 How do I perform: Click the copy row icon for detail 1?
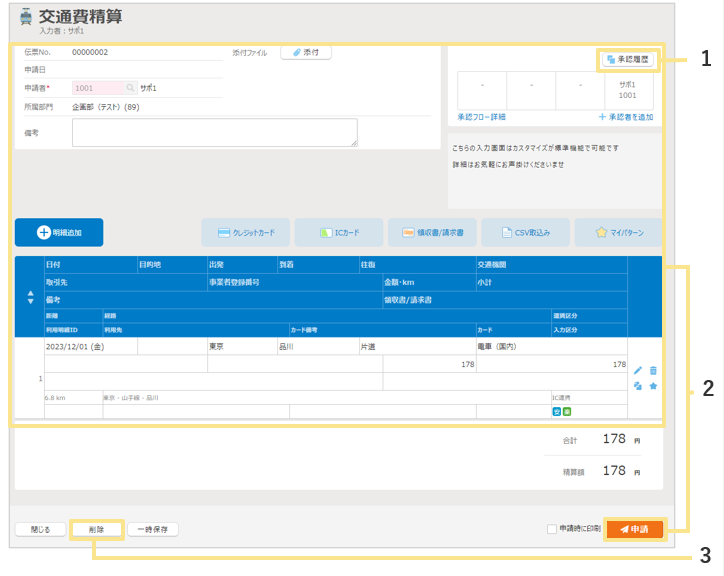[638, 386]
